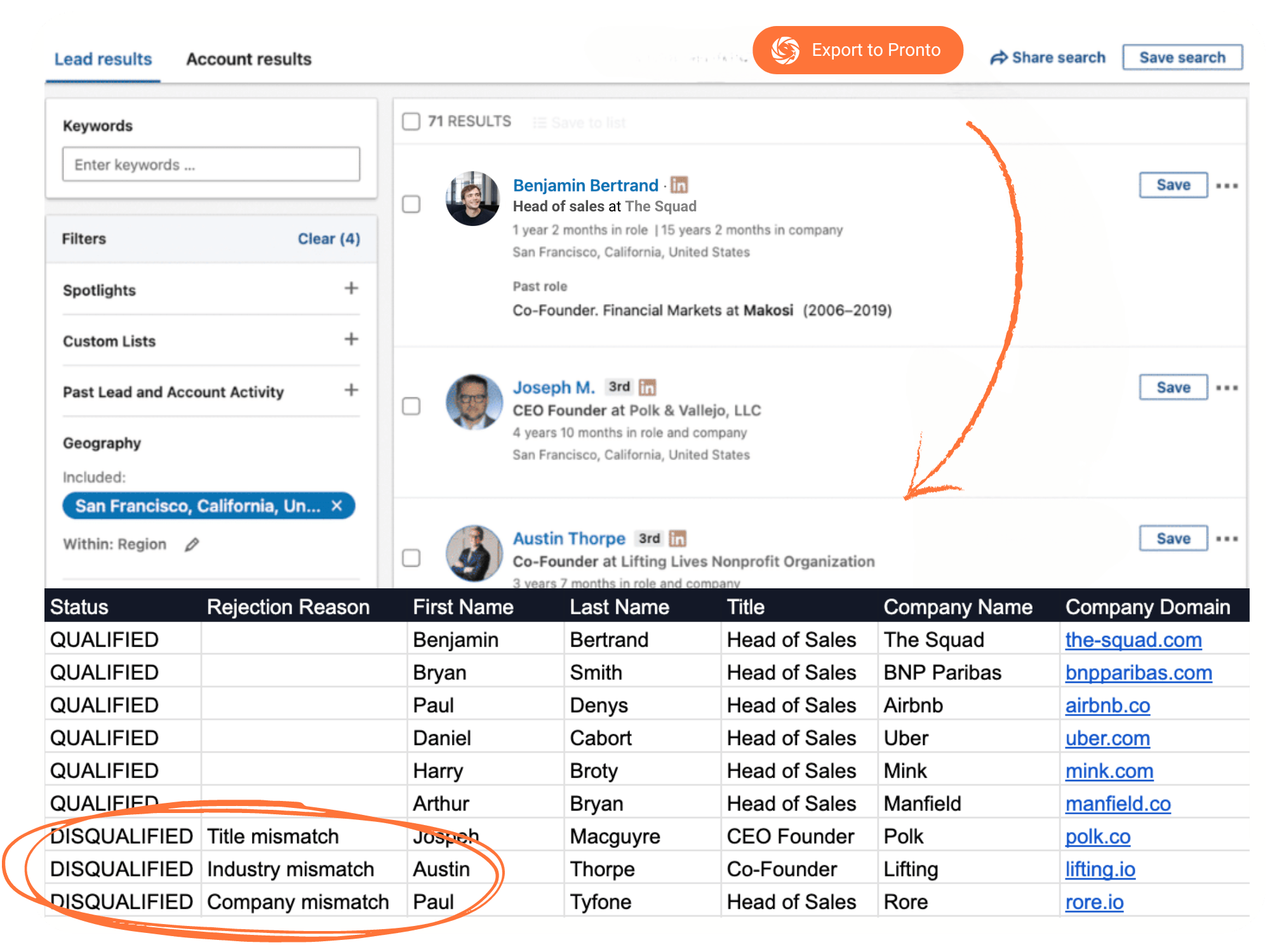Click the Save search button

1182,57
